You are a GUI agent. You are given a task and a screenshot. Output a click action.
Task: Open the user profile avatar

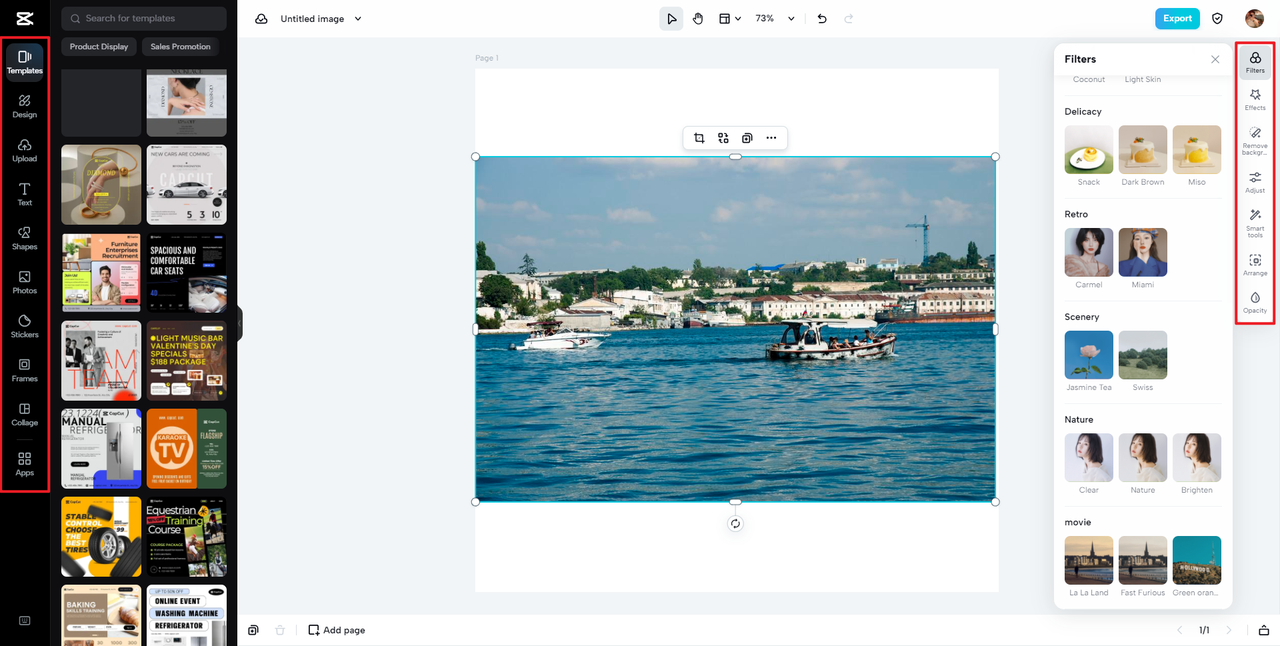[x=1254, y=18]
